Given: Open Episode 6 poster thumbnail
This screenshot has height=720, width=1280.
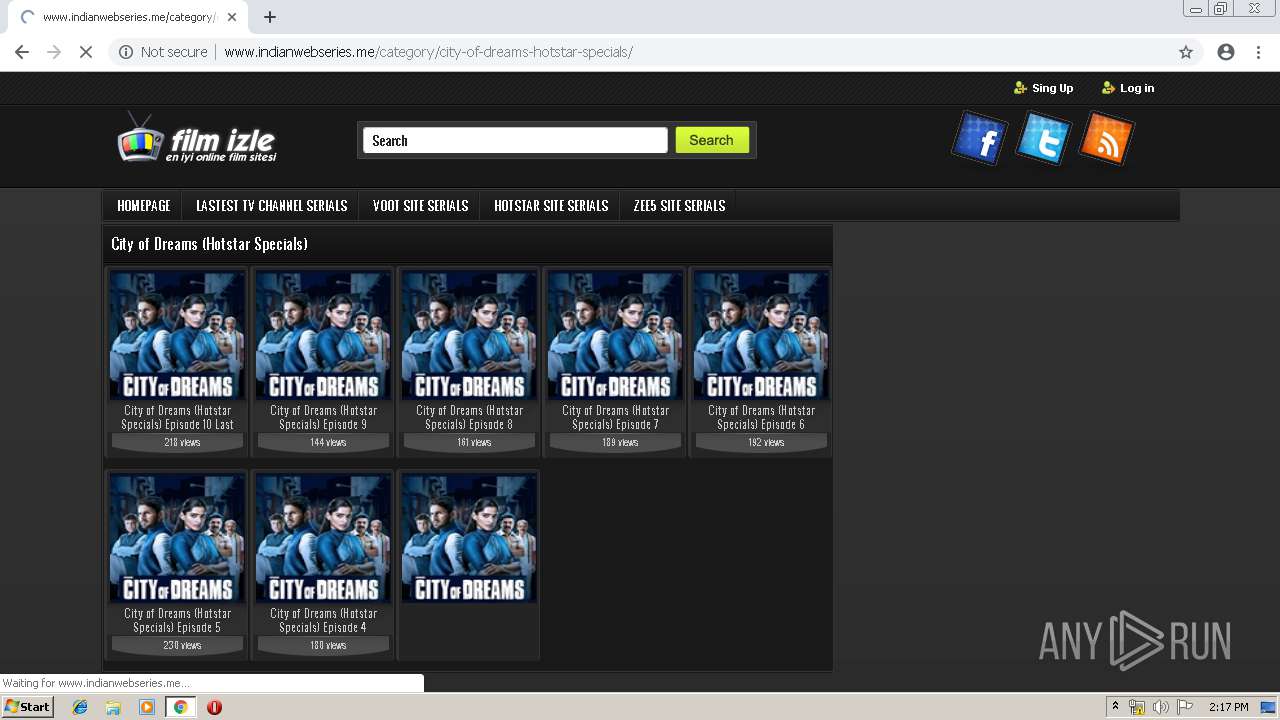Looking at the screenshot, I should (761, 335).
